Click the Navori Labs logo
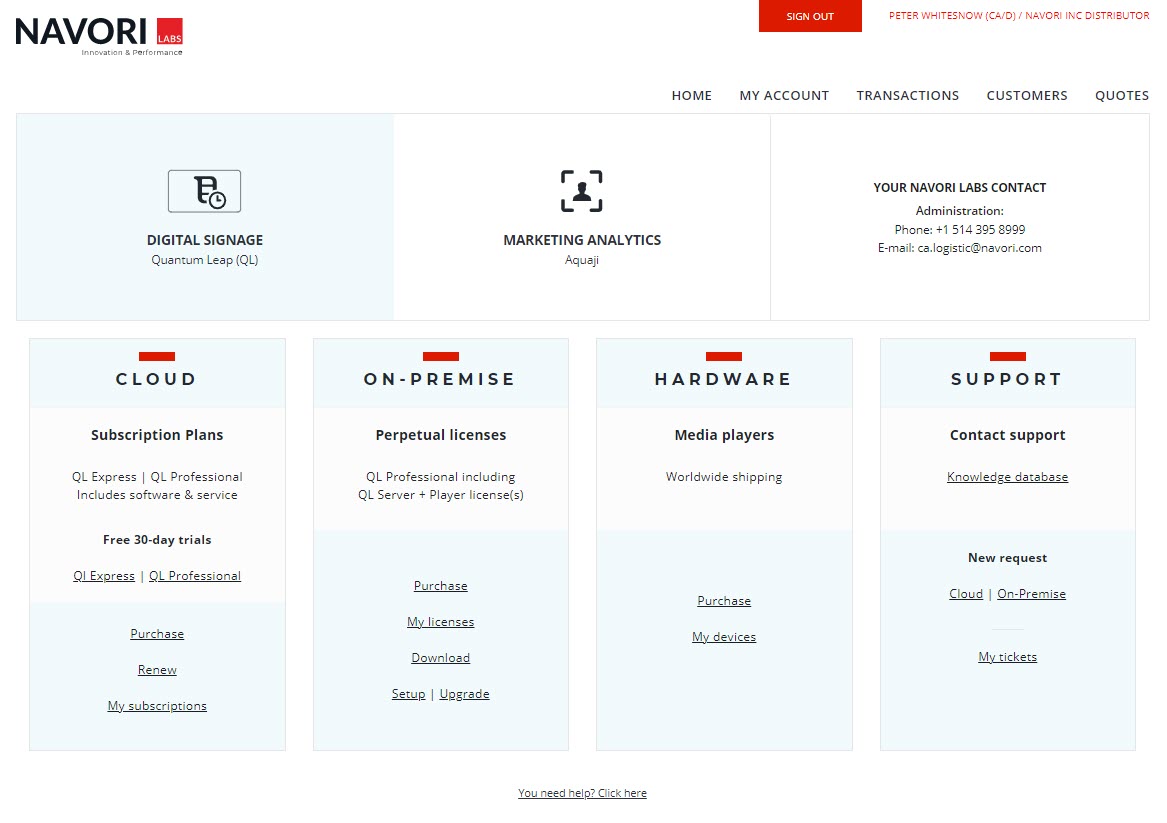This screenshot has height=823, width=1167. point(99,36)
